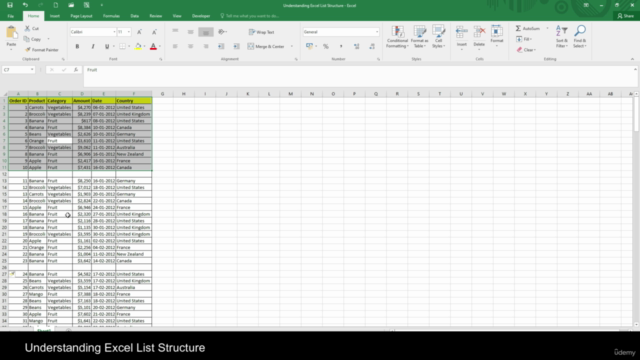This screenshot has width=640, height=360.
Task: Click the formula bar showing Fruit
Action: tap(359, 76)
